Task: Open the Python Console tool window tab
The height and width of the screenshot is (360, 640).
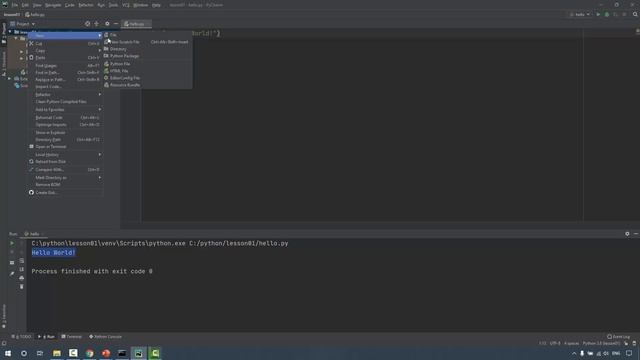Action: pyautogui.click(x=105, y=337)
